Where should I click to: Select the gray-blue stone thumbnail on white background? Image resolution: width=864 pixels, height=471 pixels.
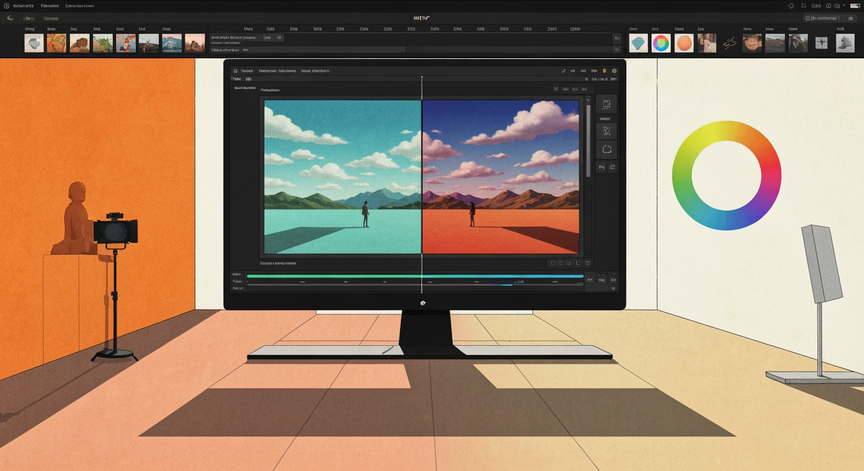coord(34,43)
